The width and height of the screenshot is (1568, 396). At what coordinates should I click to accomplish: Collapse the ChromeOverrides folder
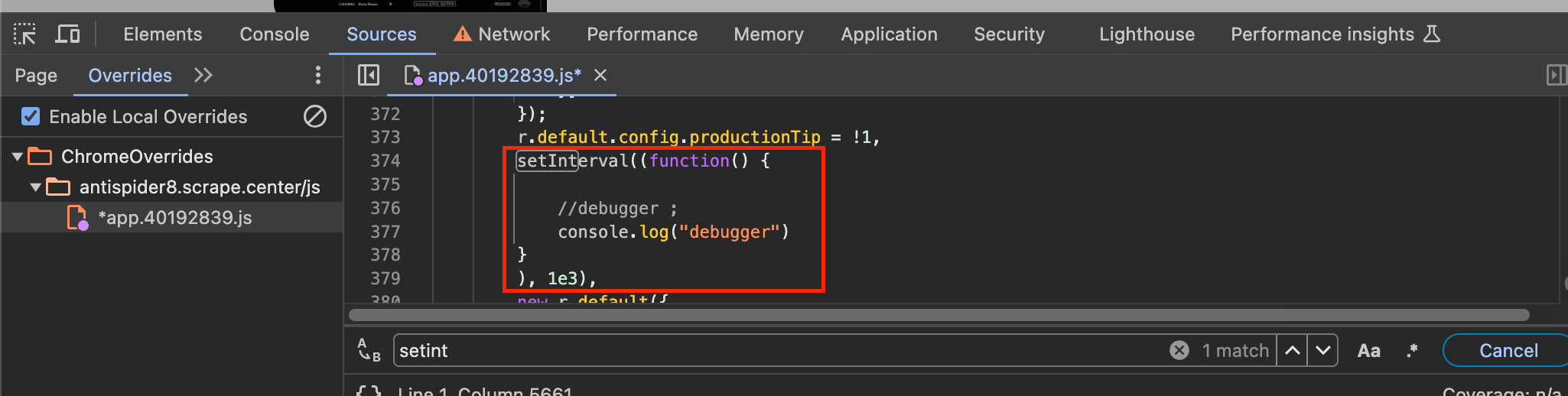[x=17, y=157]
